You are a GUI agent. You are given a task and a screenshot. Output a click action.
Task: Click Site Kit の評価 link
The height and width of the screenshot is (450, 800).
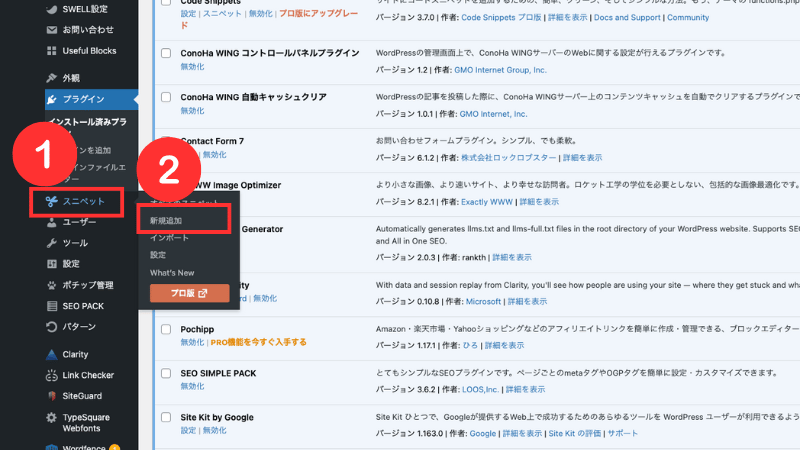click(574, 433)
